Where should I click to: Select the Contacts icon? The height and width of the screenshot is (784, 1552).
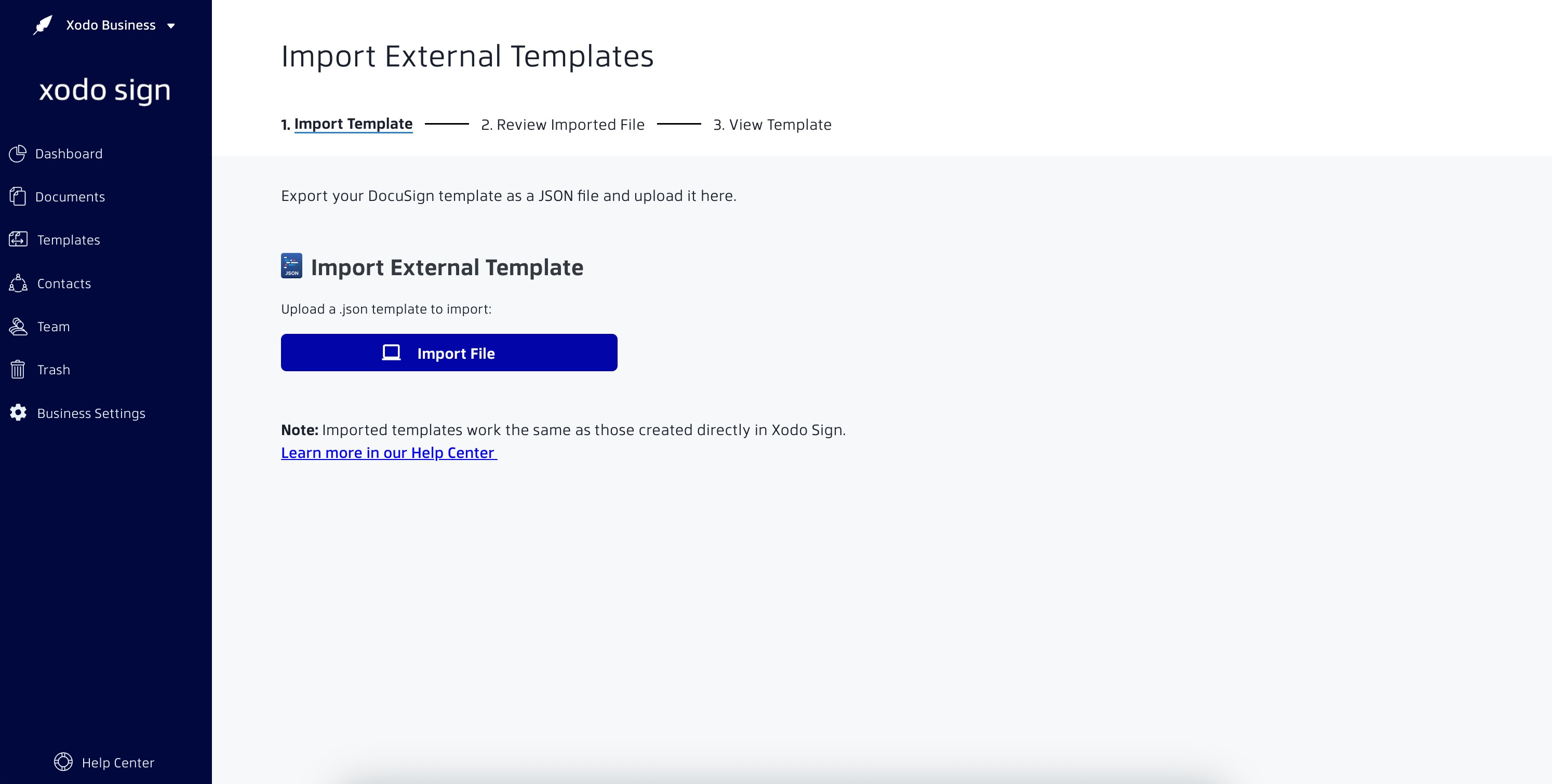click(18, 283)
